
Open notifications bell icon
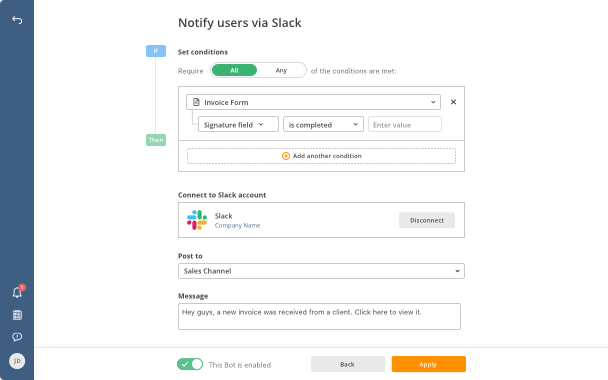[17, 292]
